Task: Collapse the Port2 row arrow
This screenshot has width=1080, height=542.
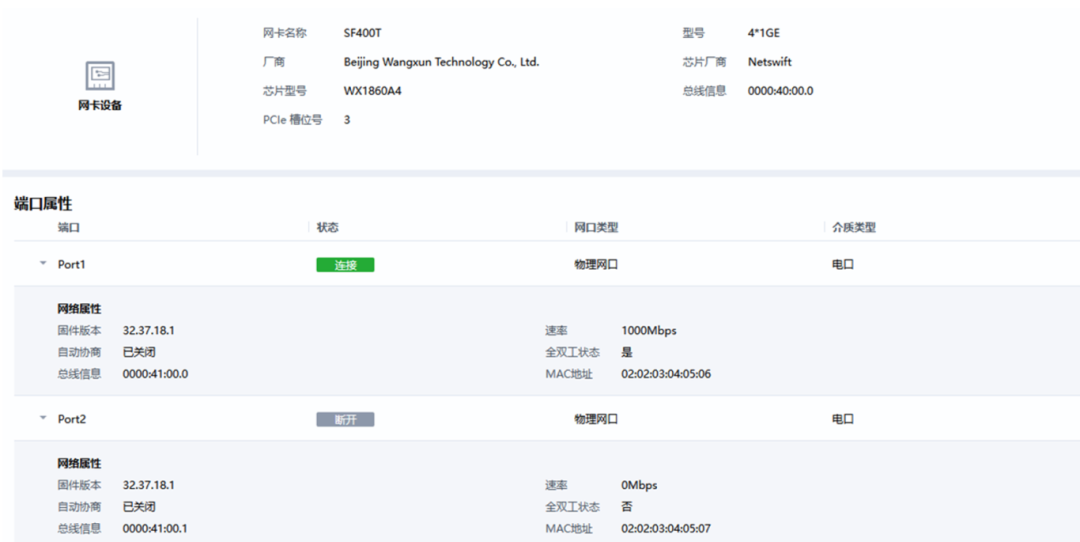Action: (x=43, y=418)
